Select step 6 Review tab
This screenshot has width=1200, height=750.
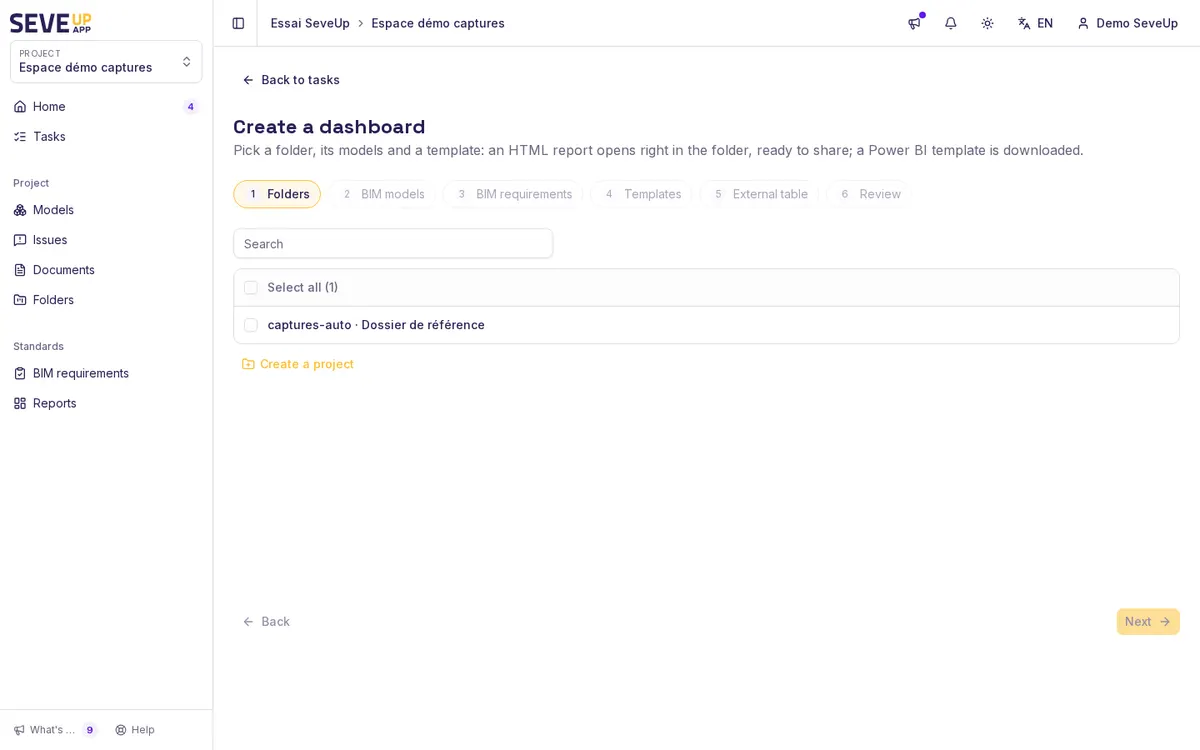tap(869, 194)
